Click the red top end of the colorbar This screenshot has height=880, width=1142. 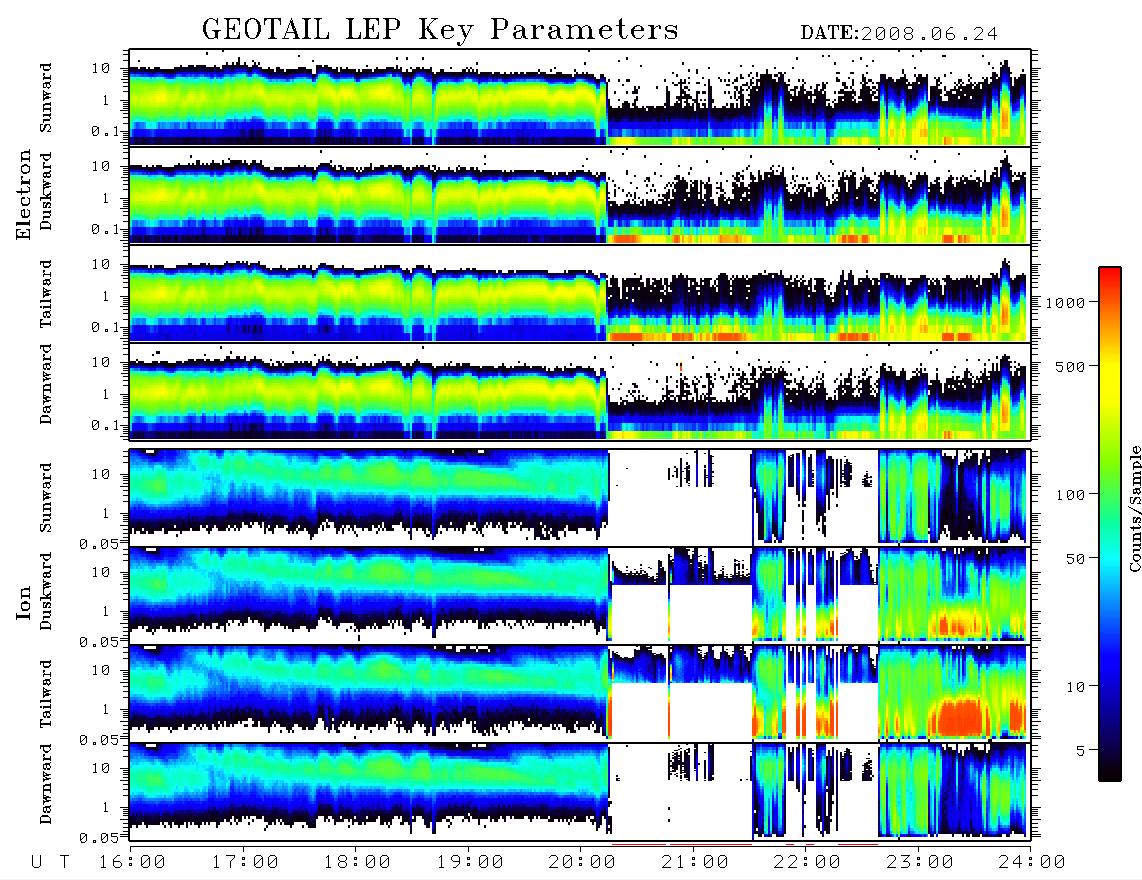[1109, 277]
